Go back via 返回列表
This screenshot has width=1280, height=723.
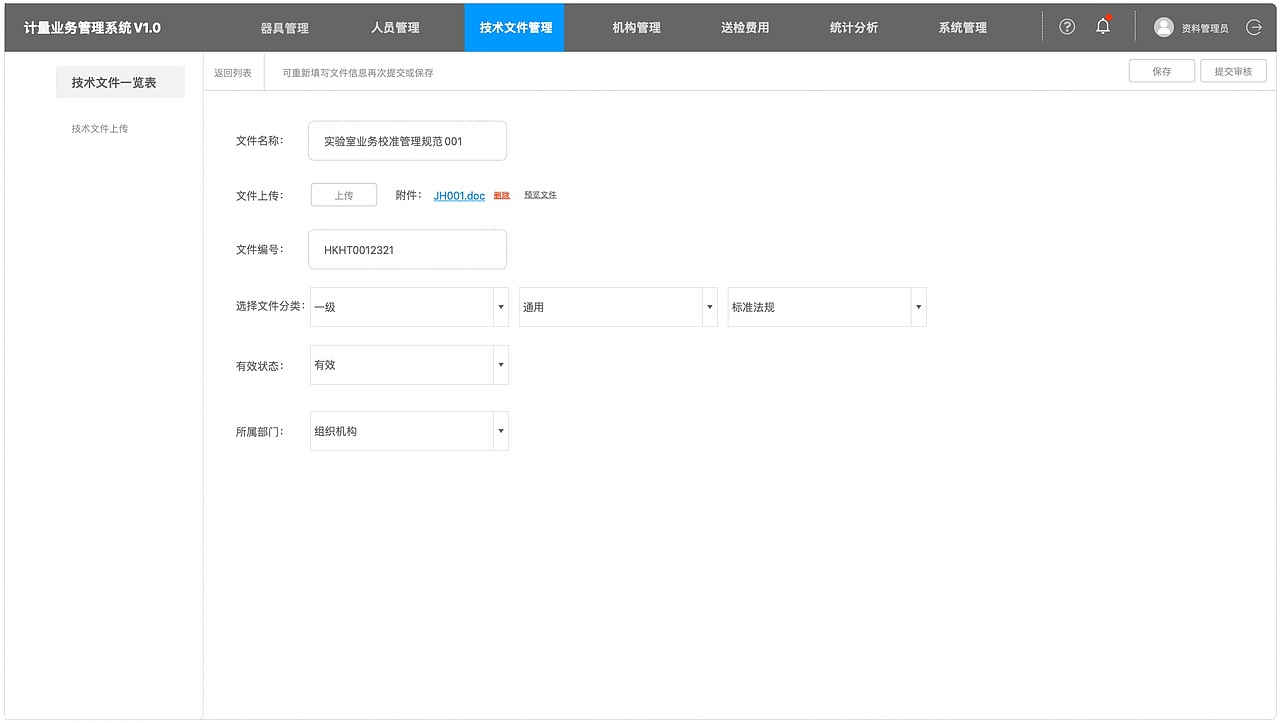tap(233, 73)
